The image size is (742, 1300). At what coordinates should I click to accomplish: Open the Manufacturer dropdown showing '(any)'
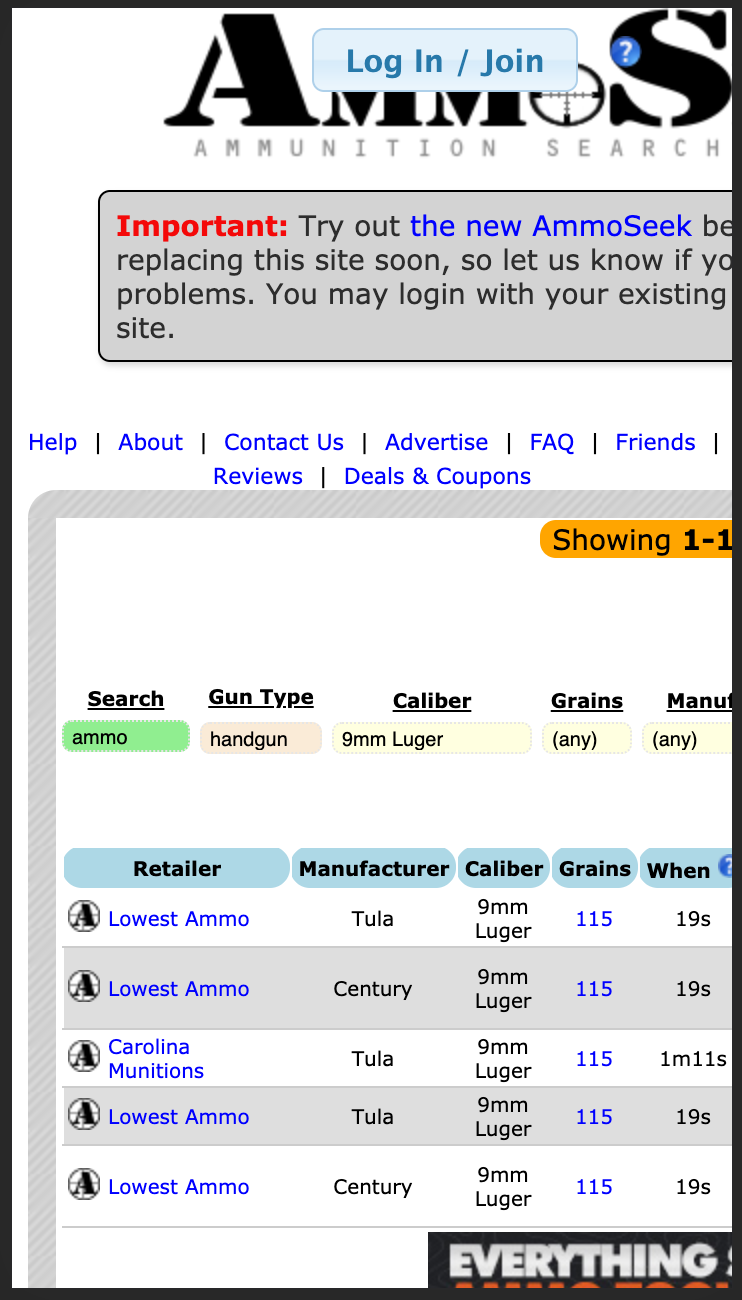(x=688, y=739)
